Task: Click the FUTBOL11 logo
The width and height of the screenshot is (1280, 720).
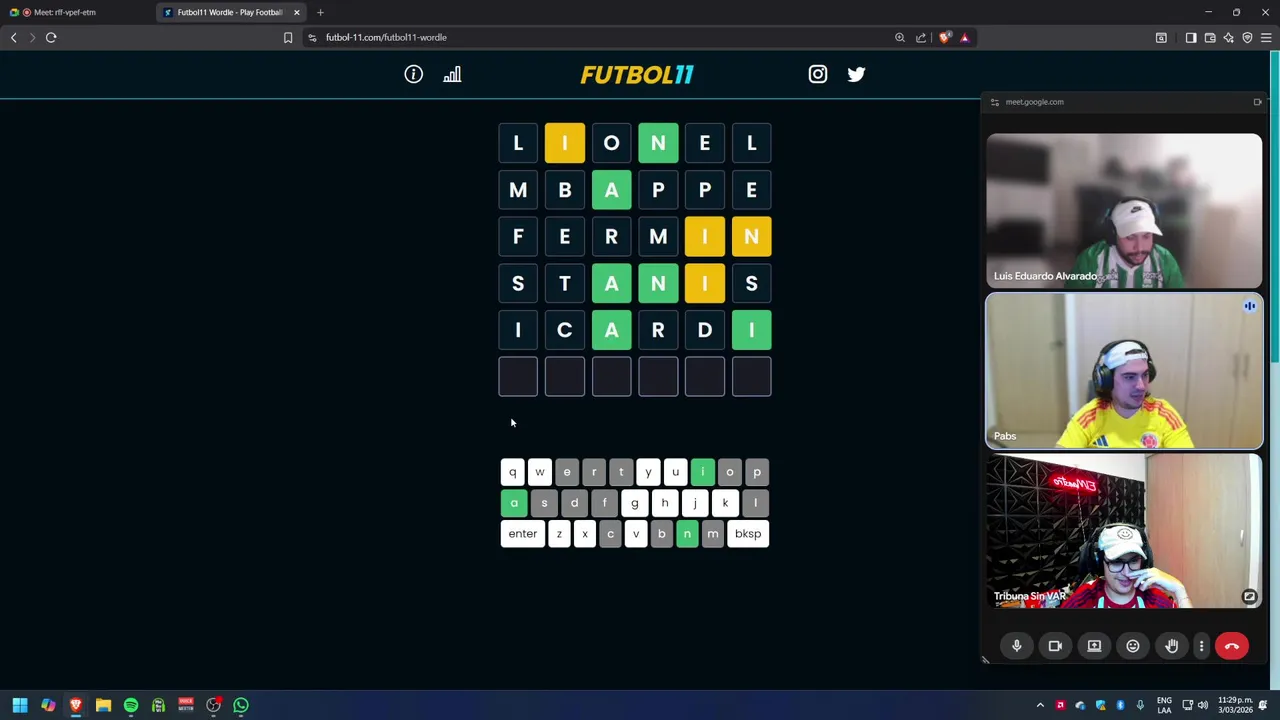Action: pos(637,75)
